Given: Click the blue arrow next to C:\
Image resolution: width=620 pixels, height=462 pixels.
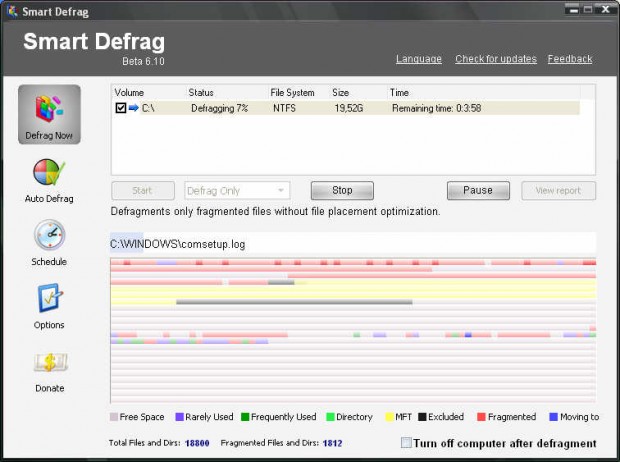Looking at the screenshot, I should click(x=134, y=108).
